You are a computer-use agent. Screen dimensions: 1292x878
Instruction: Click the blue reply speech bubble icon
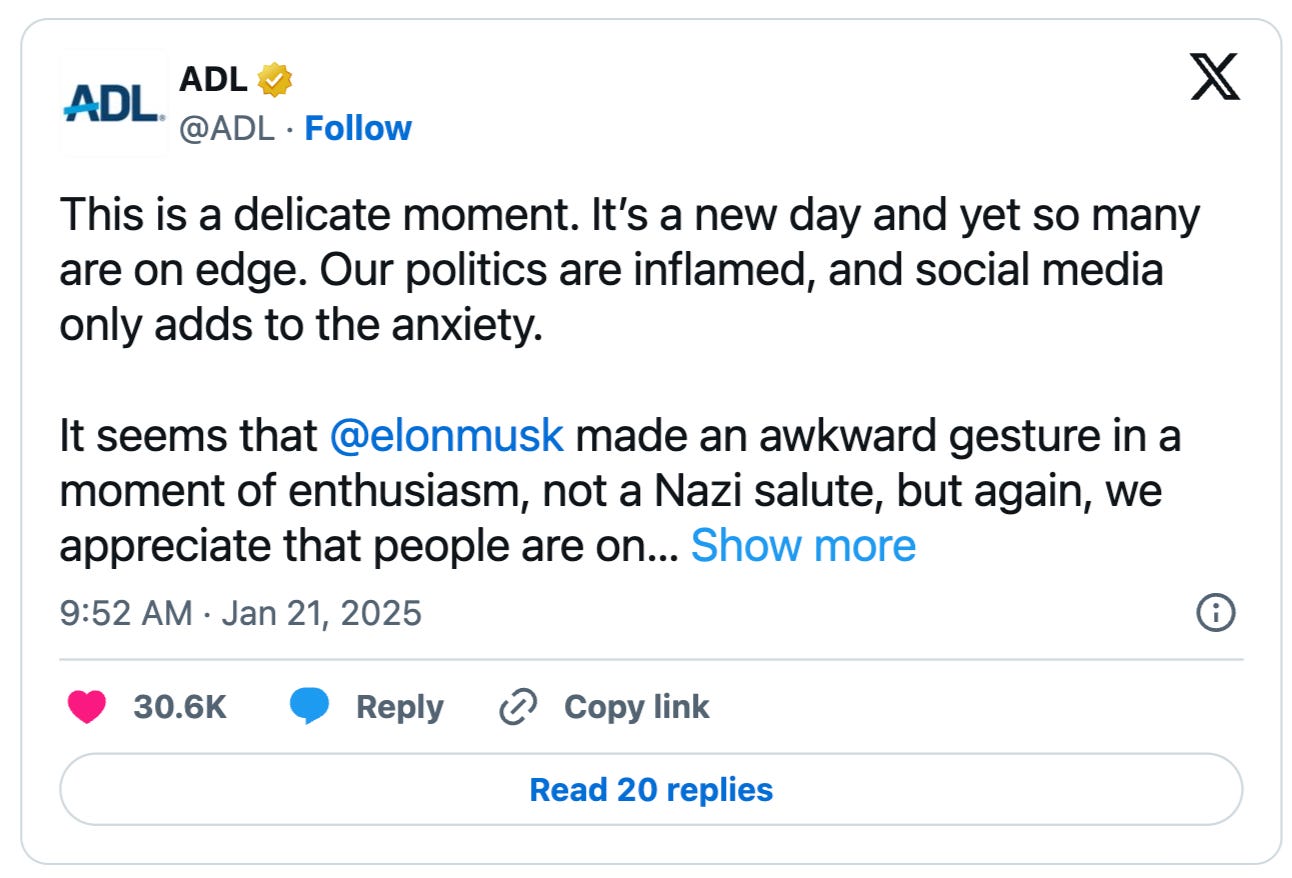(310, 707)
